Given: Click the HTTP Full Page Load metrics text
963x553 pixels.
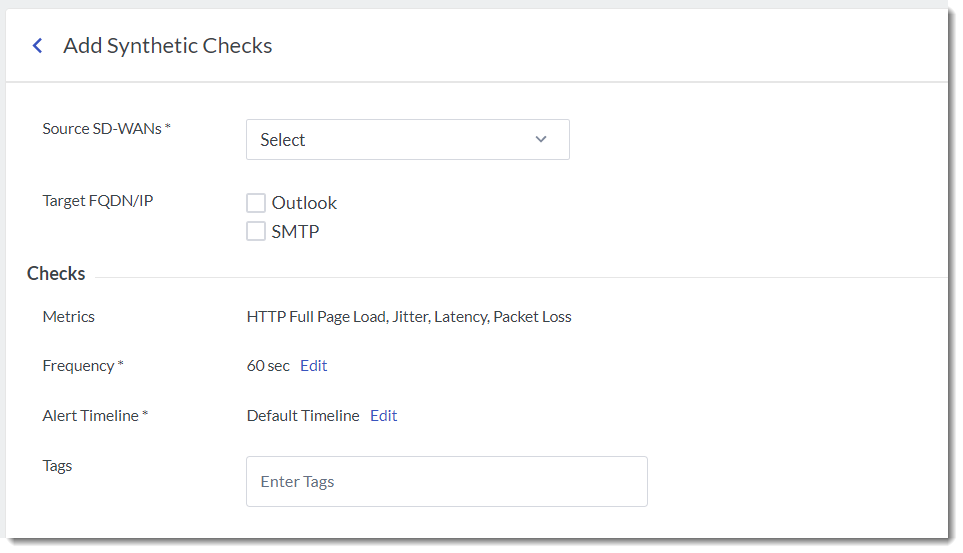Looking at the screenshot, I should 315,317.
